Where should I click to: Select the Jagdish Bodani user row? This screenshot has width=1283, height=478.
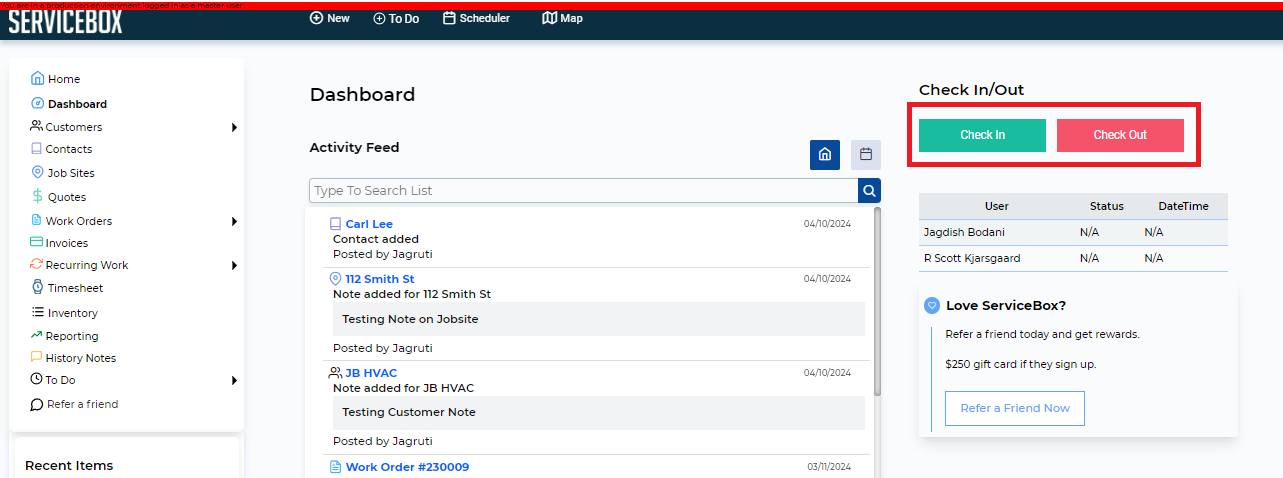pos(1073,232)
